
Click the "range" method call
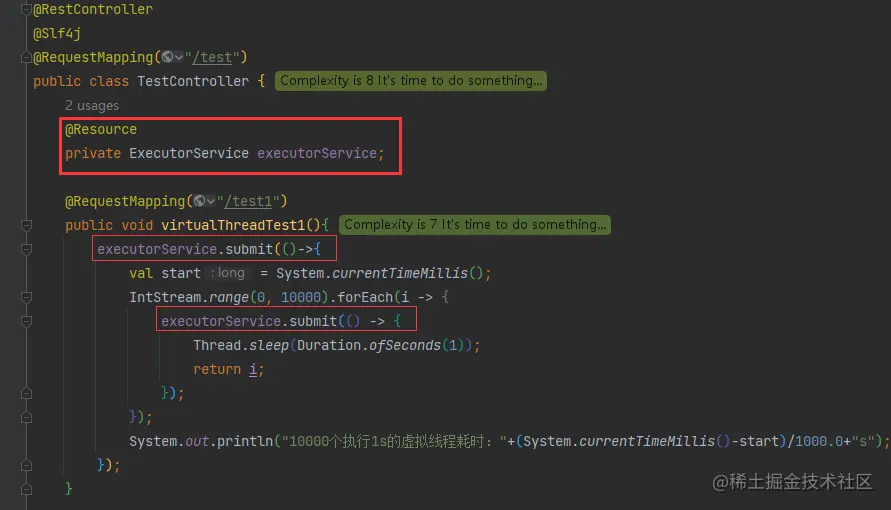click(228, 298)
